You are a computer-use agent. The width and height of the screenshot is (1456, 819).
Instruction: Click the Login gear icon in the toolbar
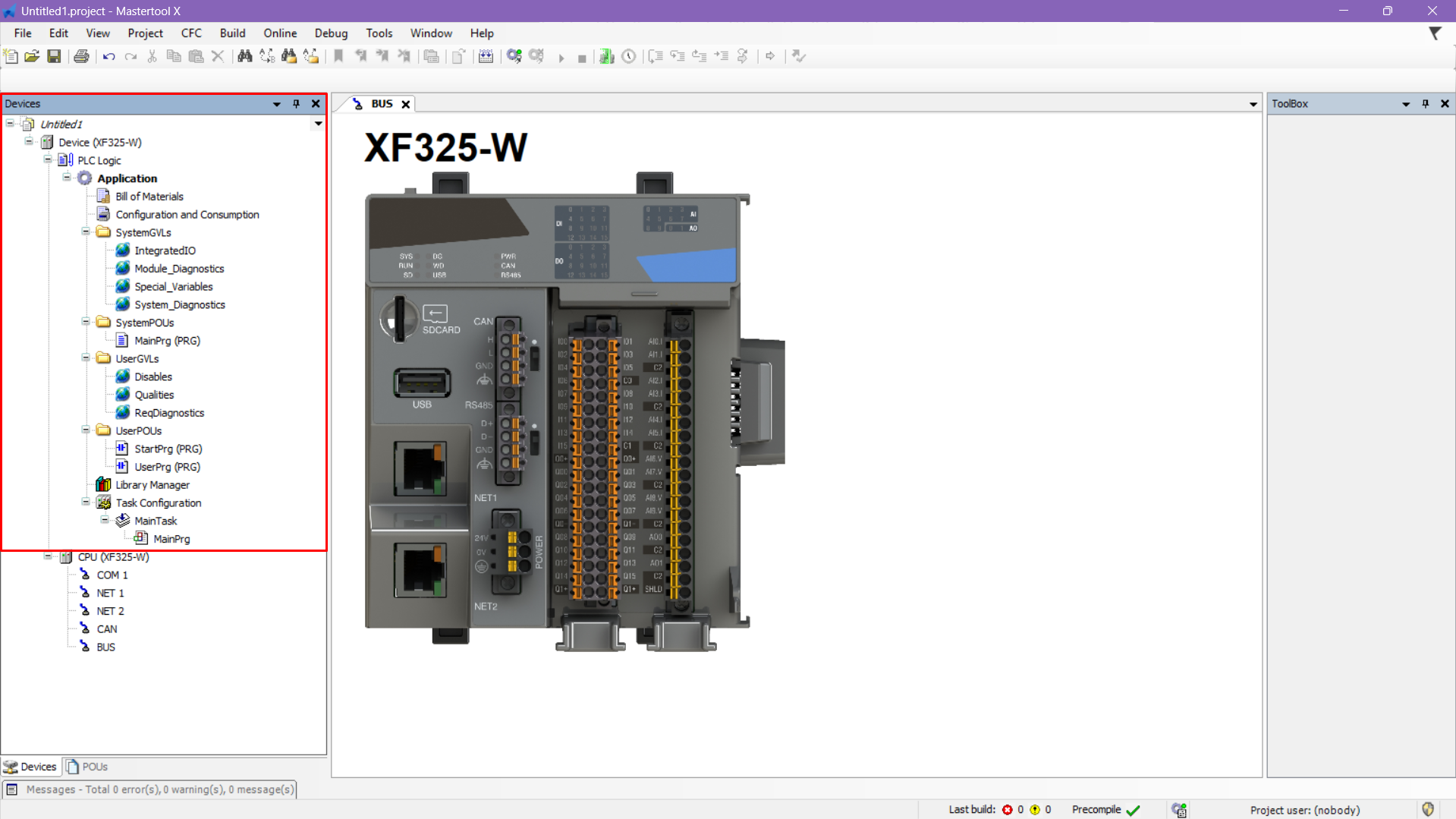(514, 56)
